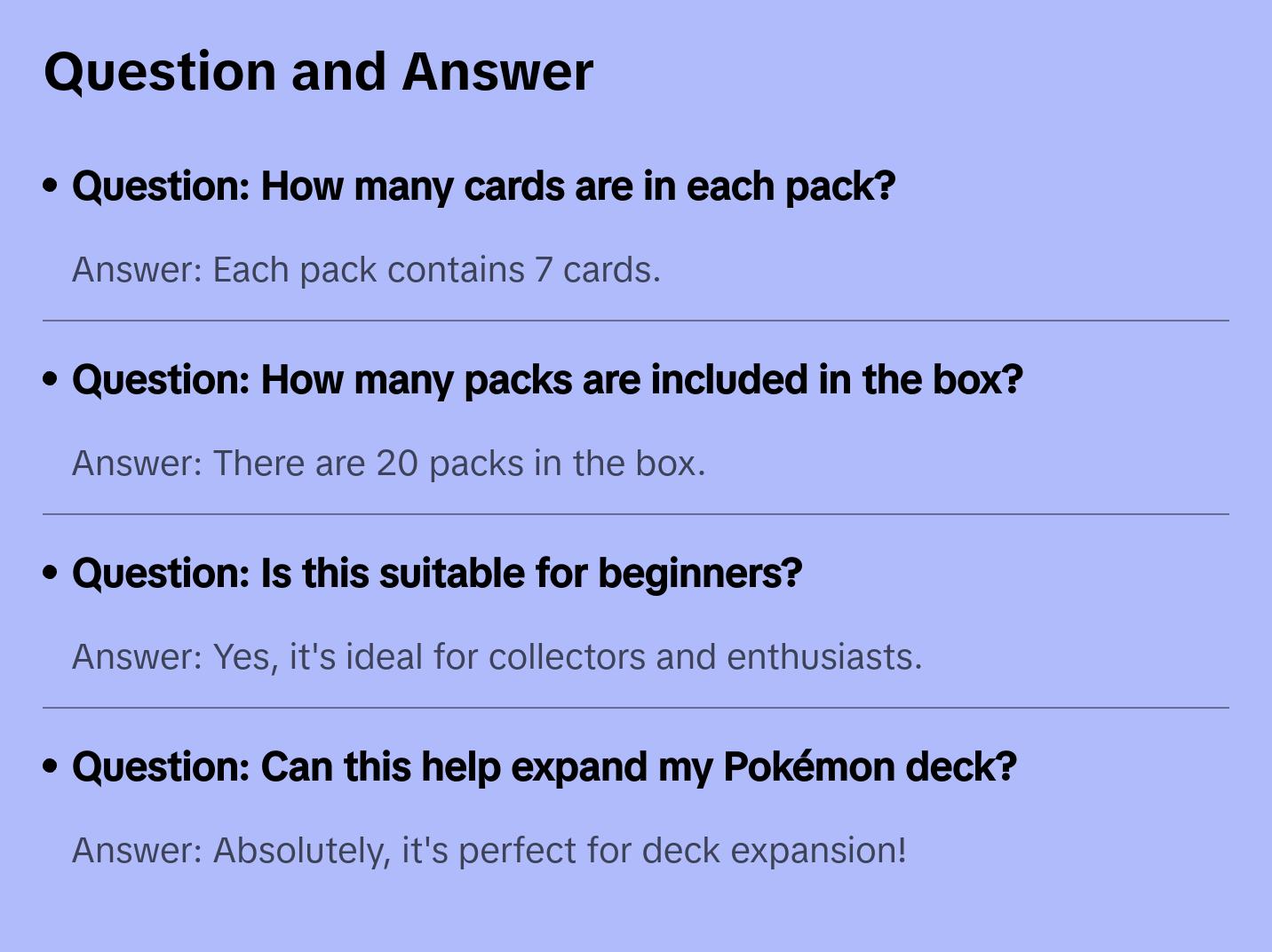The image size is (1272, 952).
Task: Select the question about cards in each pack
Action: [483, 186]
